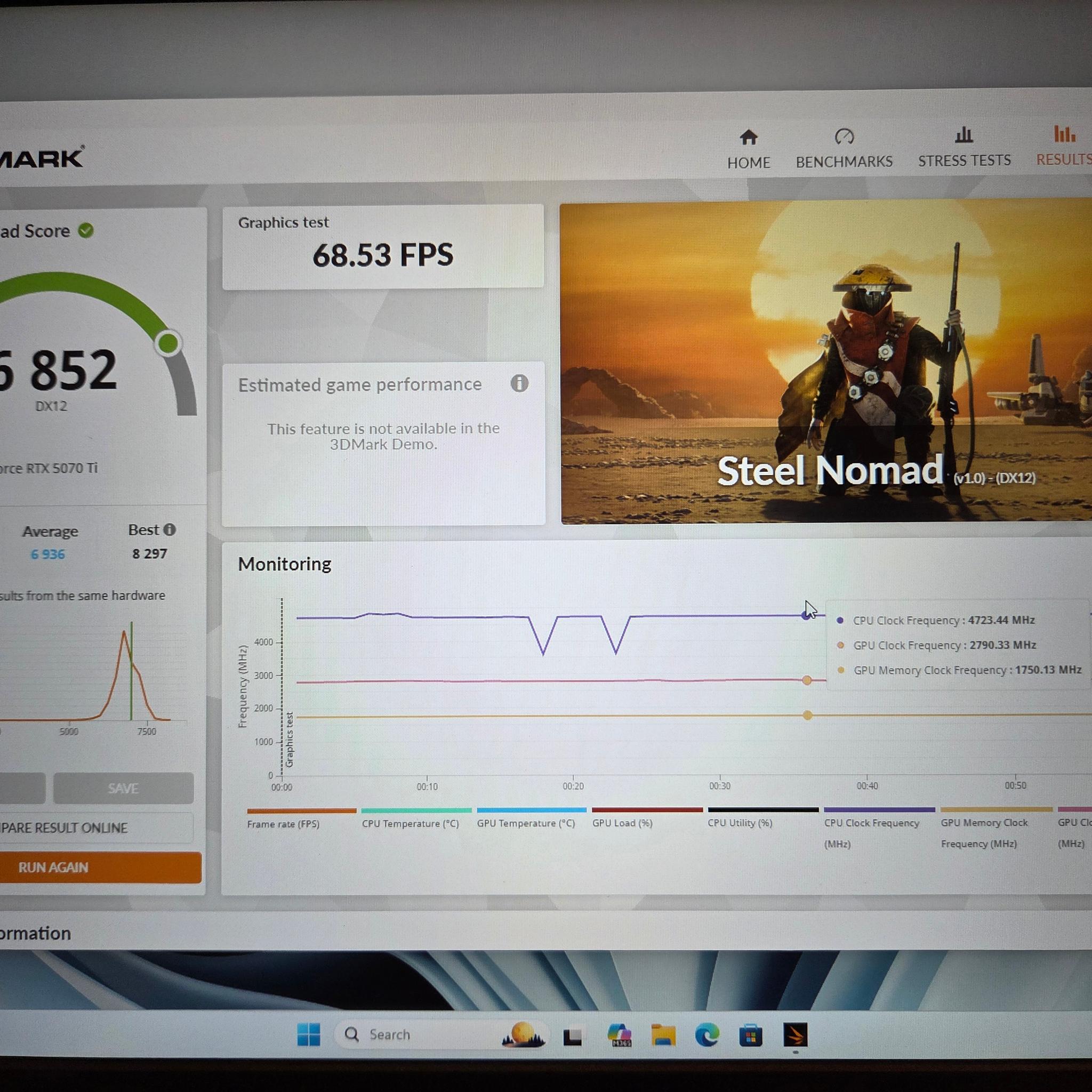Toggle GPU Load (%) legend series
This screenshot has width=1092, height=1092.
[647, 817]
